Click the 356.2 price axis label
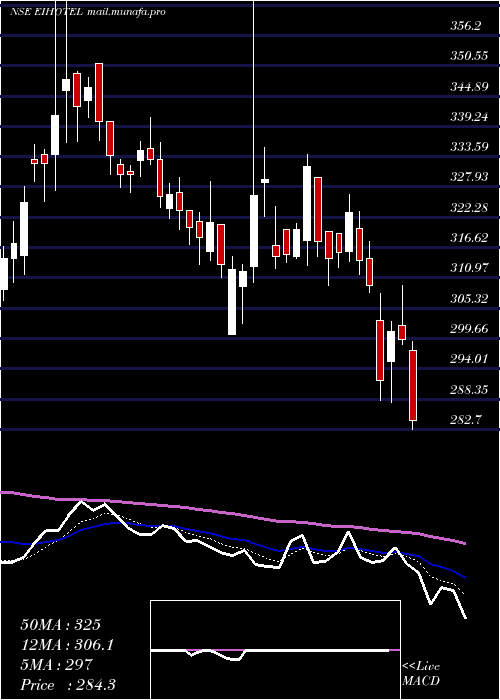This screenshot has height=700, width=500. pyautogui.click(x=466, y=26)
